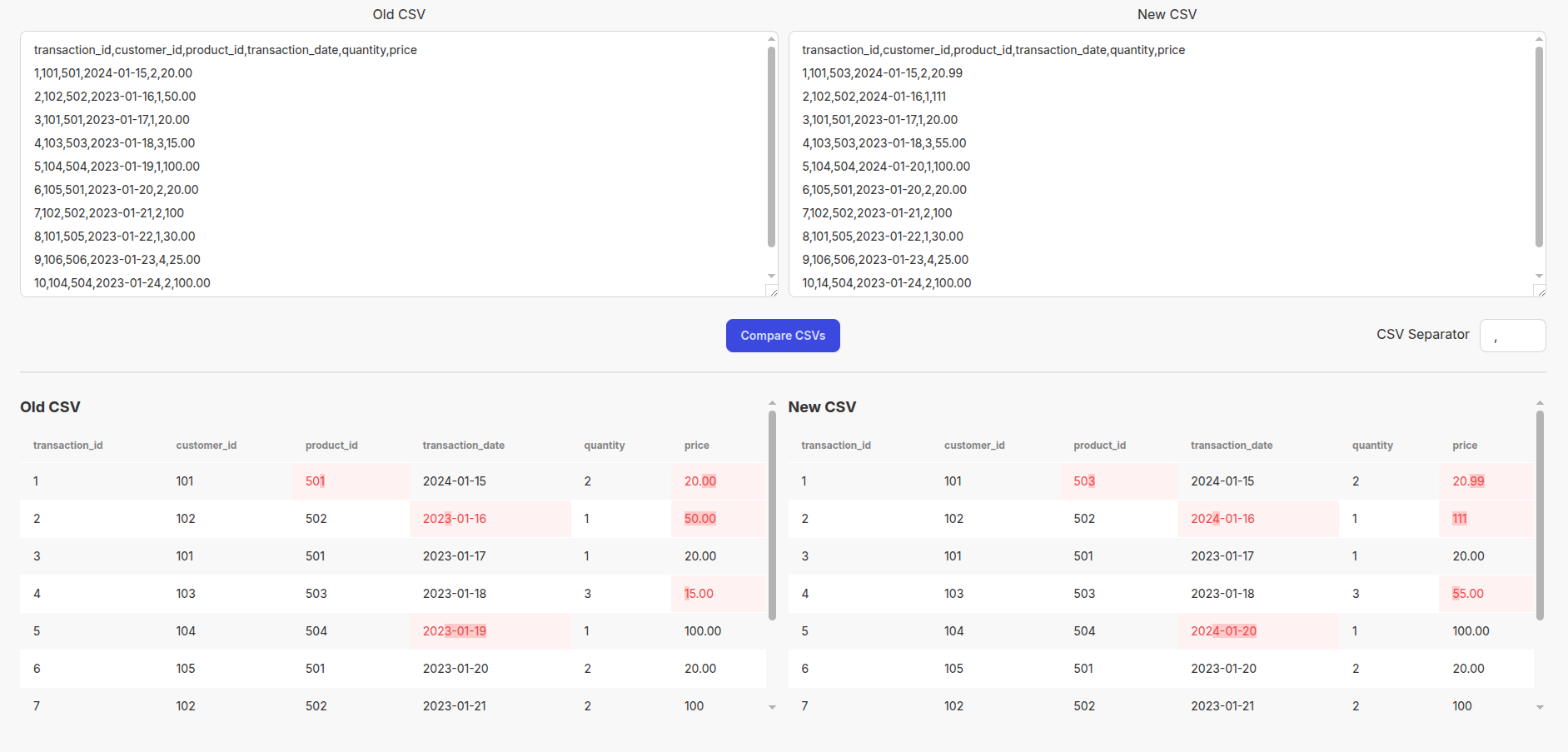
Task: Click customer_id header in Old CSV table
Action: coord(207,446)
